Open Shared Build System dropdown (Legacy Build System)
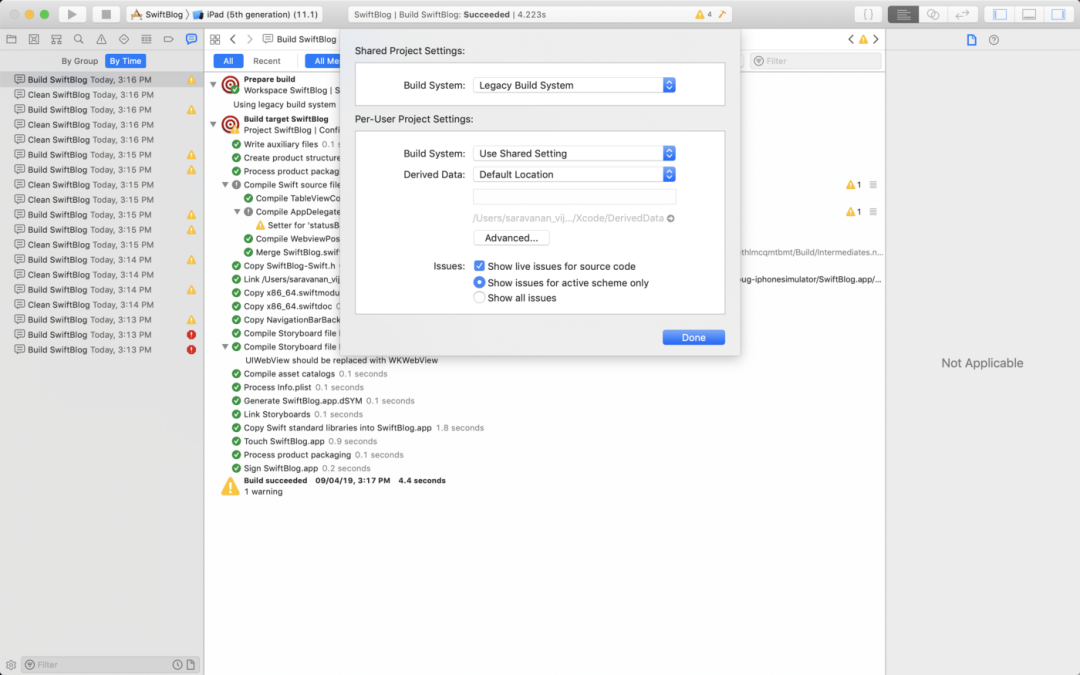1080x675 pixels. [x=574, y=85]
